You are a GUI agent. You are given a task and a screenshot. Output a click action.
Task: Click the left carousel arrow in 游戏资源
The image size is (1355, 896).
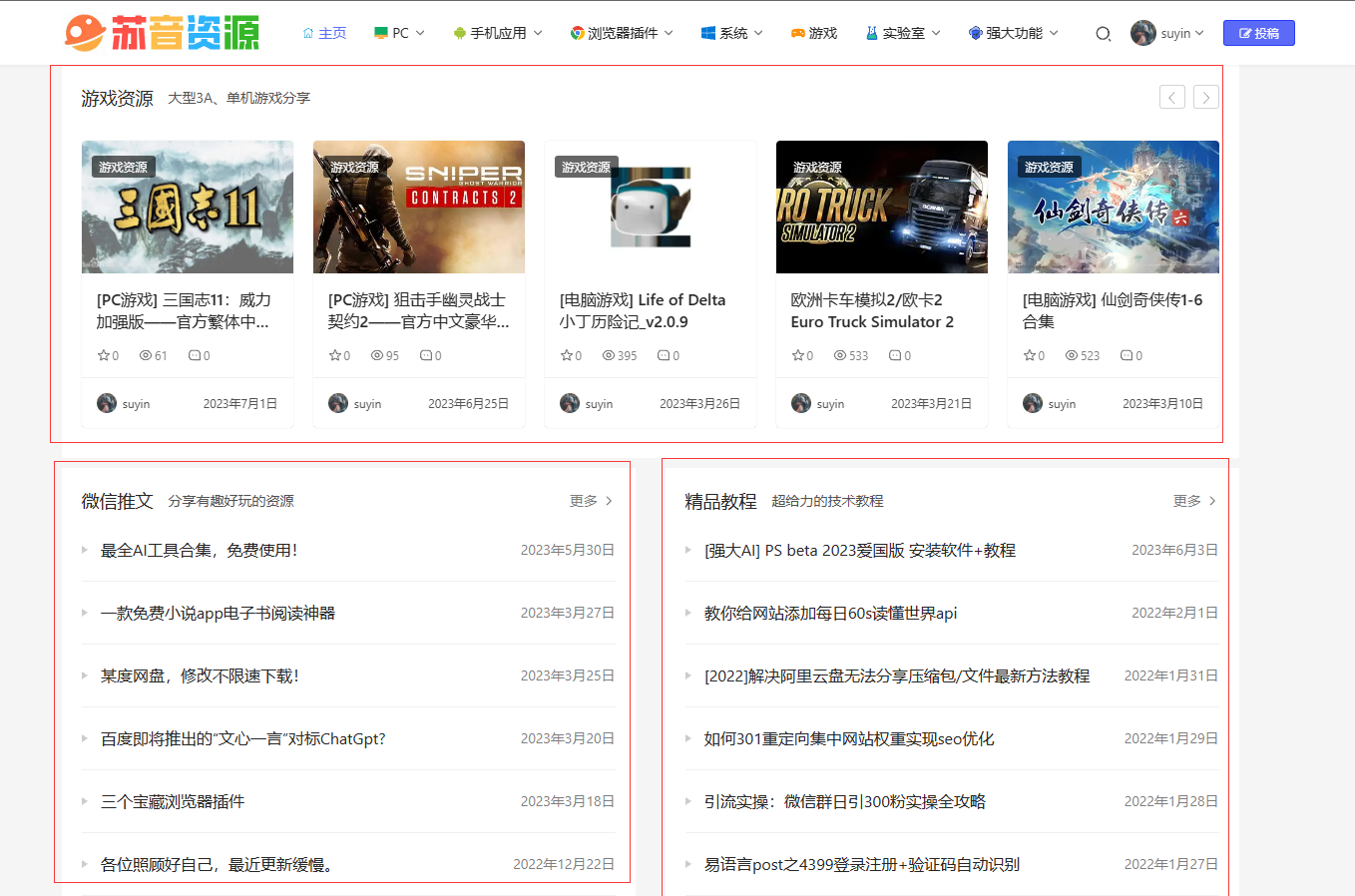click(1171, 97)
